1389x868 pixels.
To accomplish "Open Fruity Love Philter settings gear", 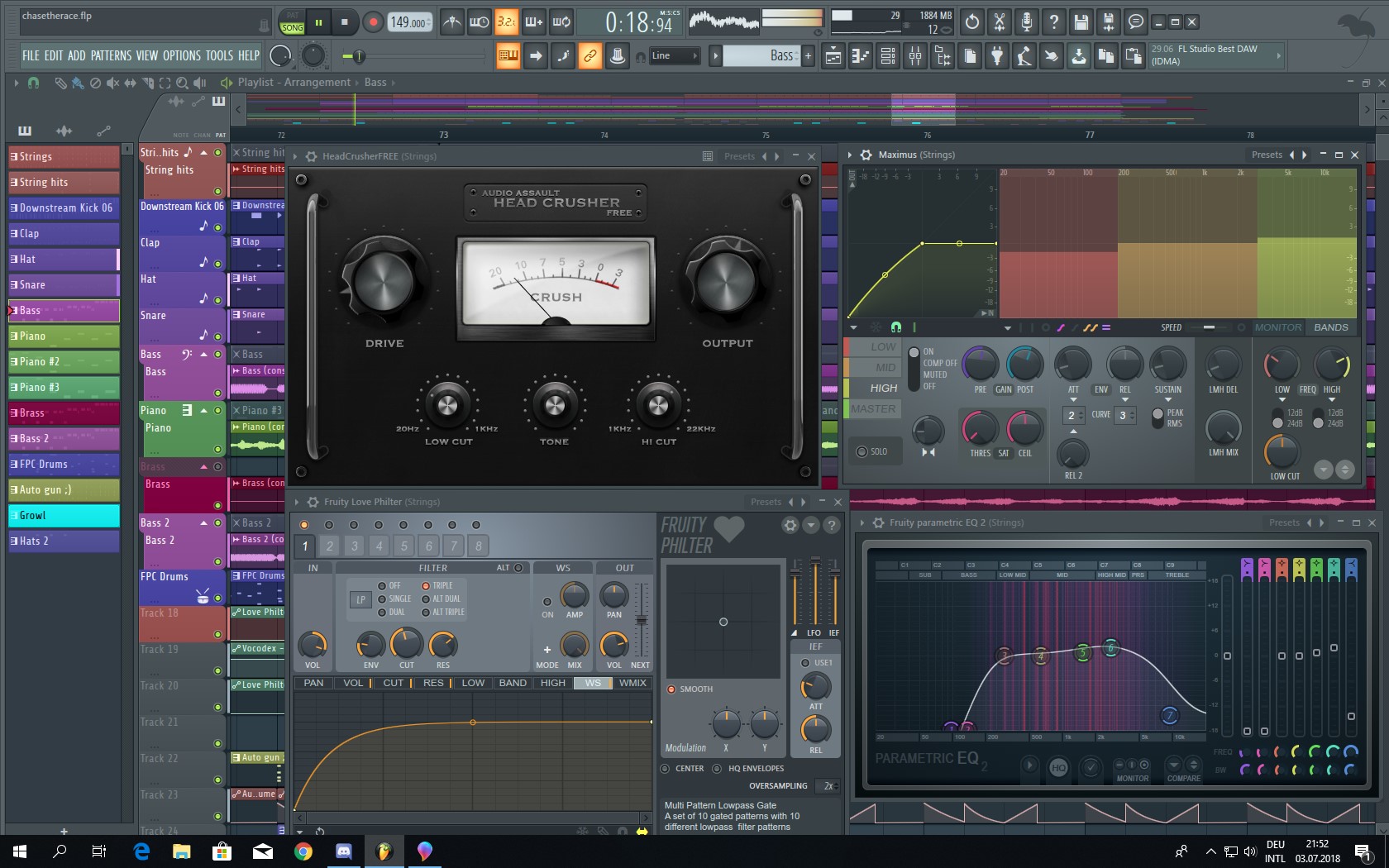I will [790, 525].
